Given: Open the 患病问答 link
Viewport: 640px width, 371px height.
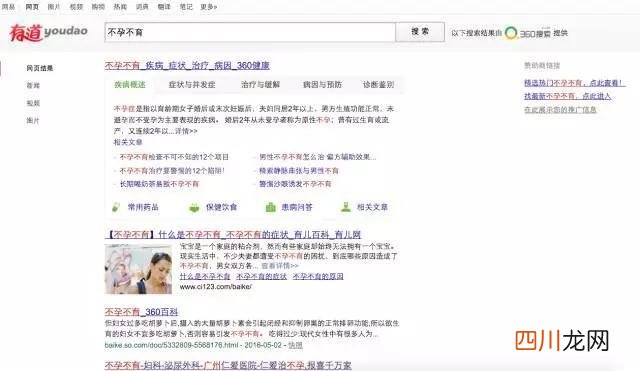Looking at the screenshot, I should tap(297, 207).
